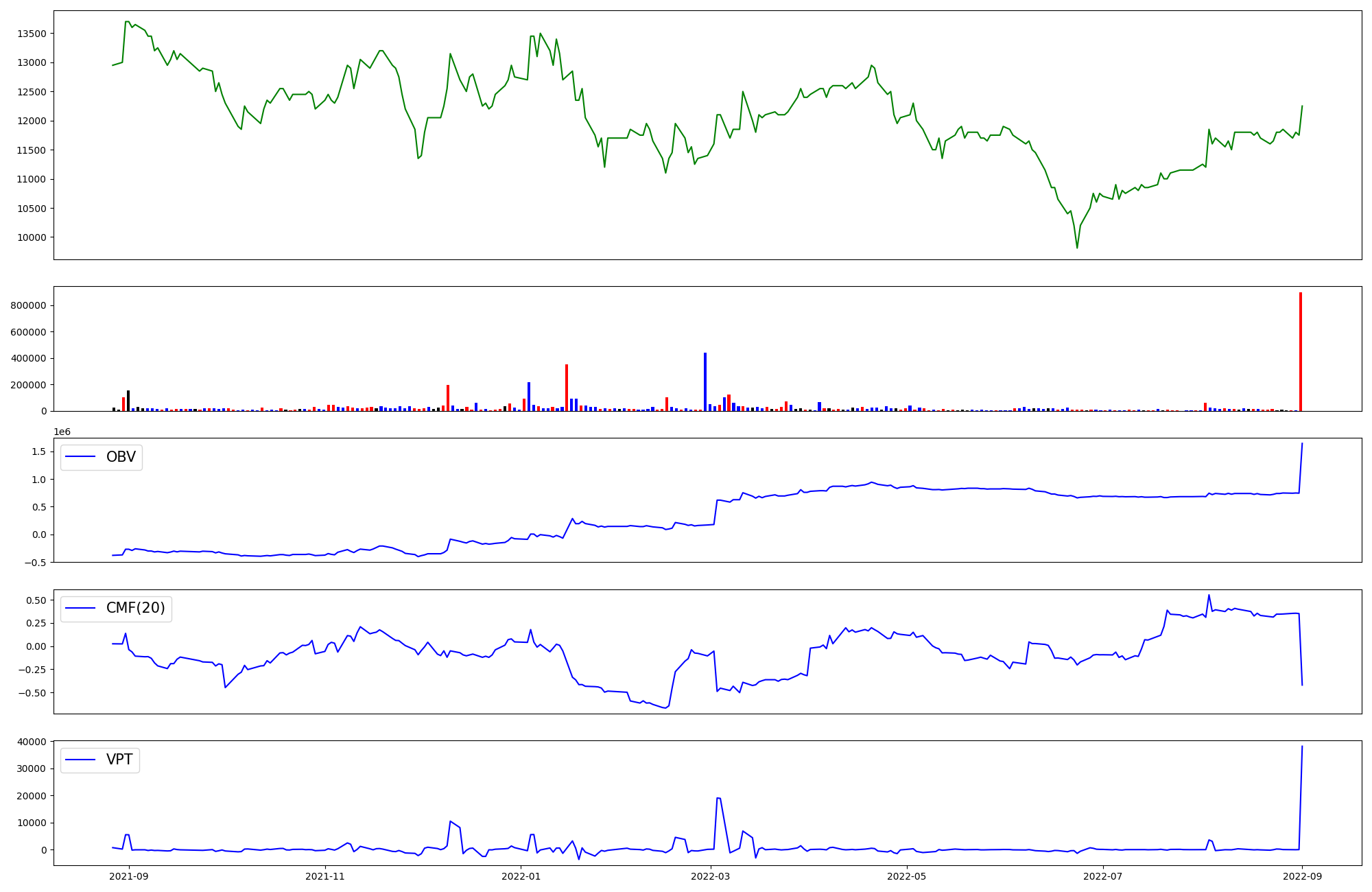The width and height of the screenshot is (1372, 892).
Task: Click the 40000 tick on VPT axis
Action: 32,742
